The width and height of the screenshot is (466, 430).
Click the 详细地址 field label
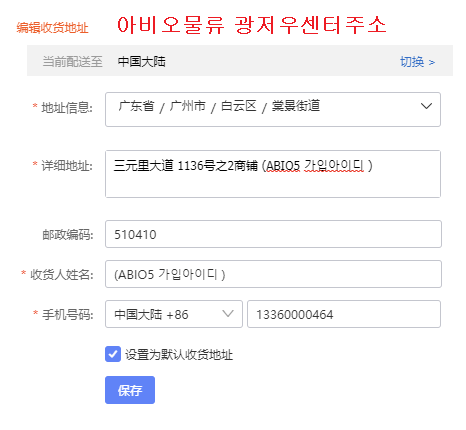tap(67, 165)
